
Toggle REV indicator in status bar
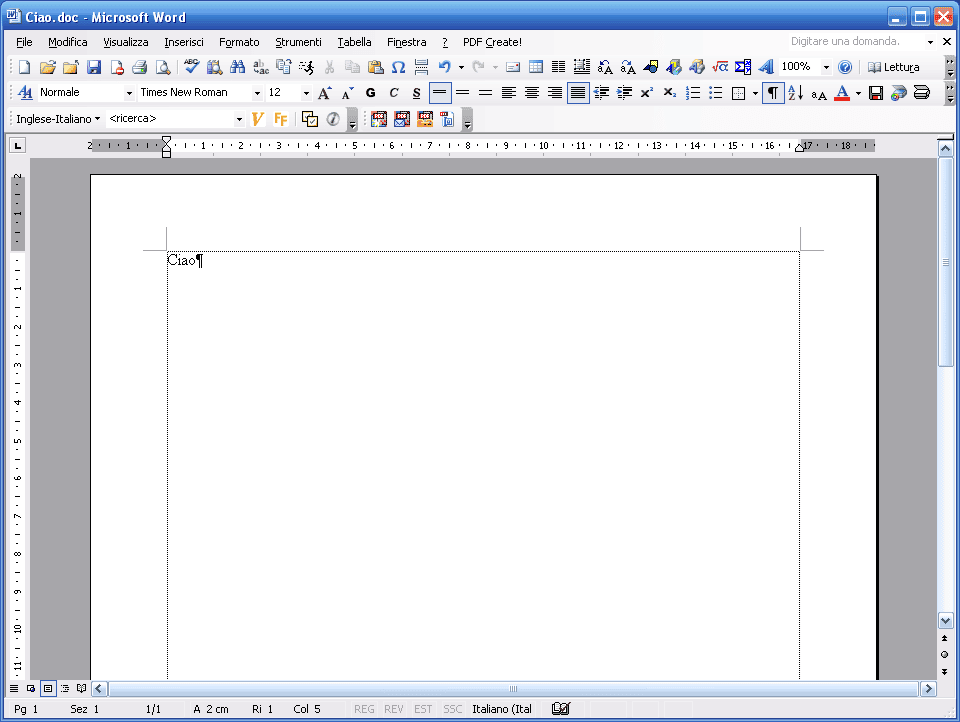[394, 709]
